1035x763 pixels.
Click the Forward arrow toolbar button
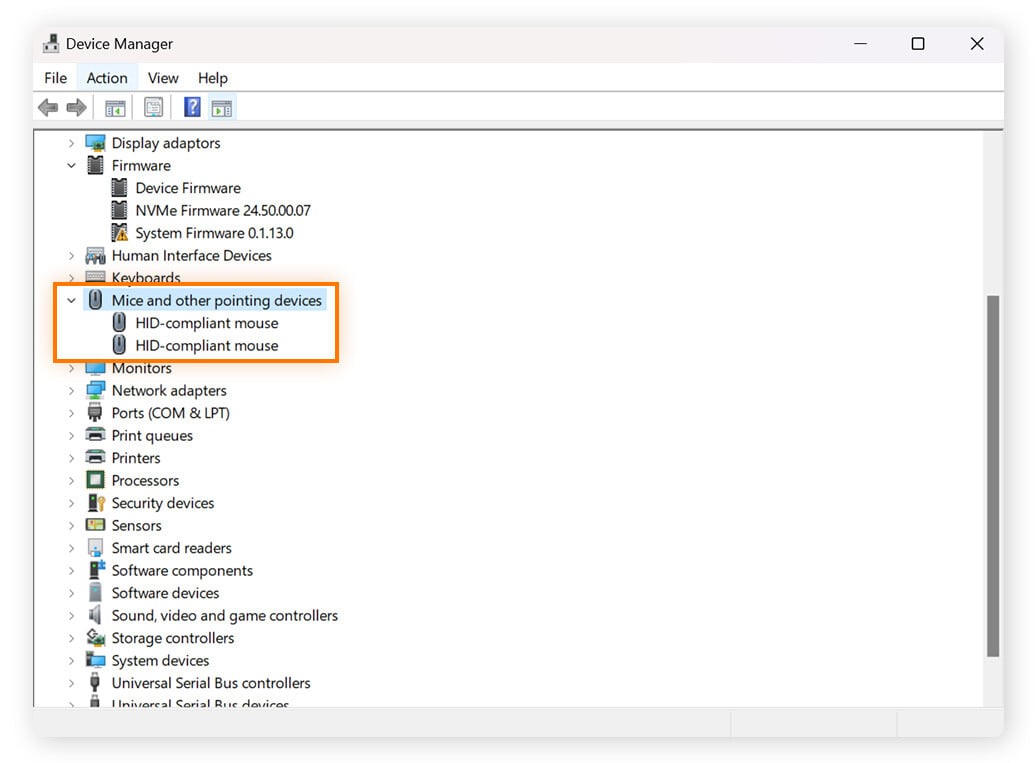click(x=76, y=108)
